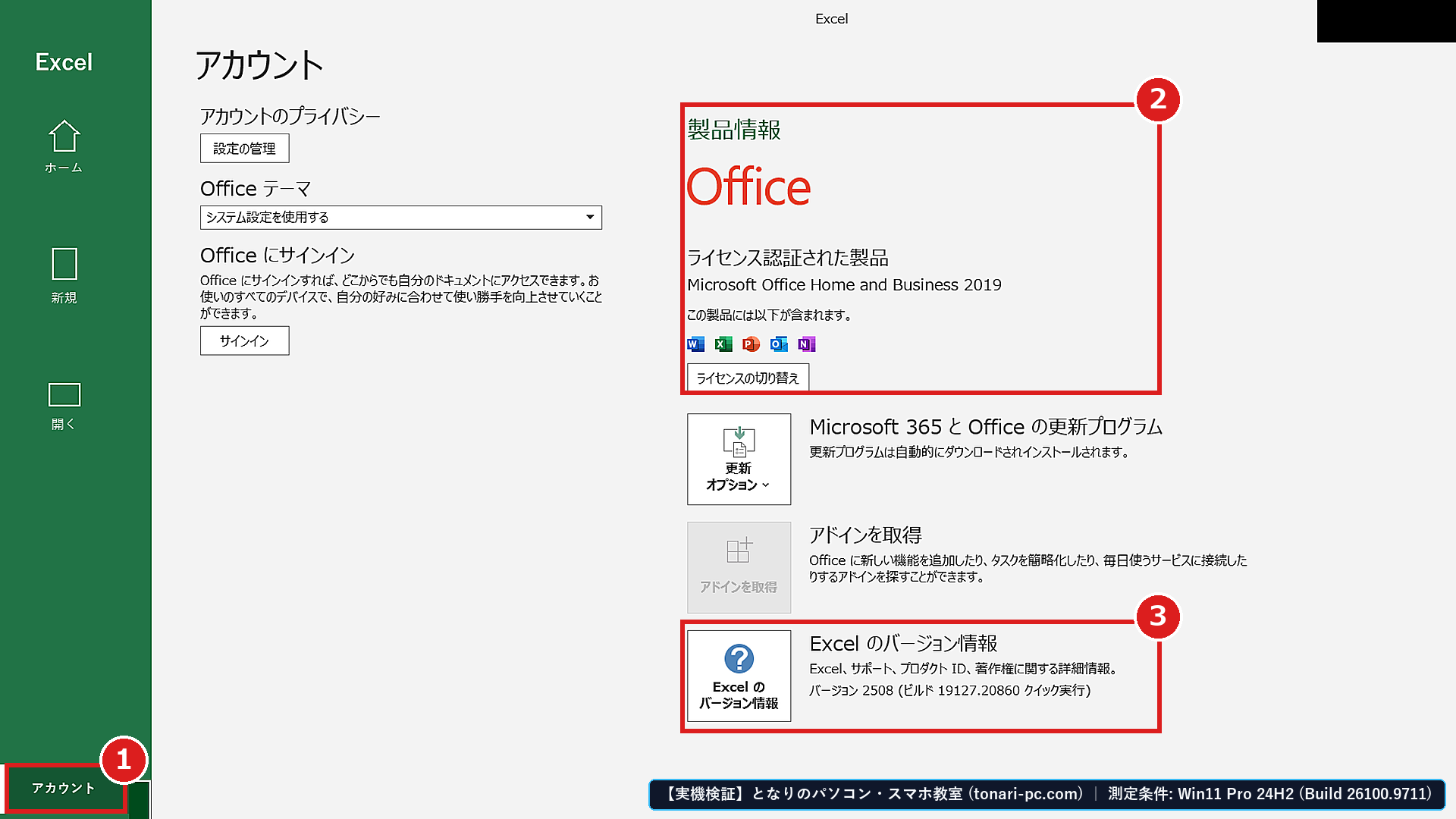Click the アドインを取得 heading text
This screenshot has width=1456, height=819.
865,535
